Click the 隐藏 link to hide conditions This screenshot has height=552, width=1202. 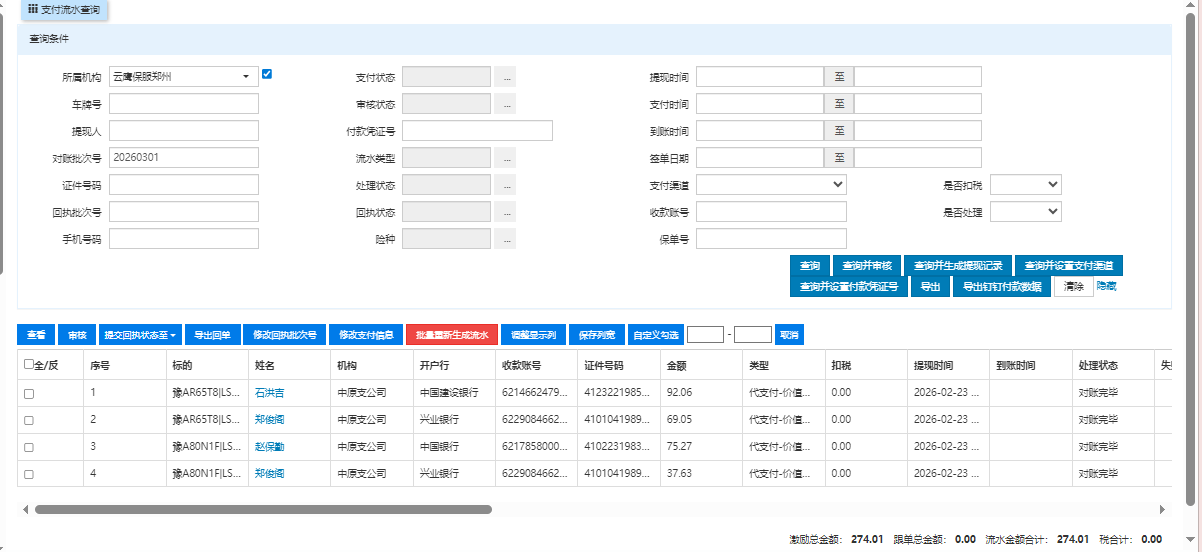pos(1106,286)
